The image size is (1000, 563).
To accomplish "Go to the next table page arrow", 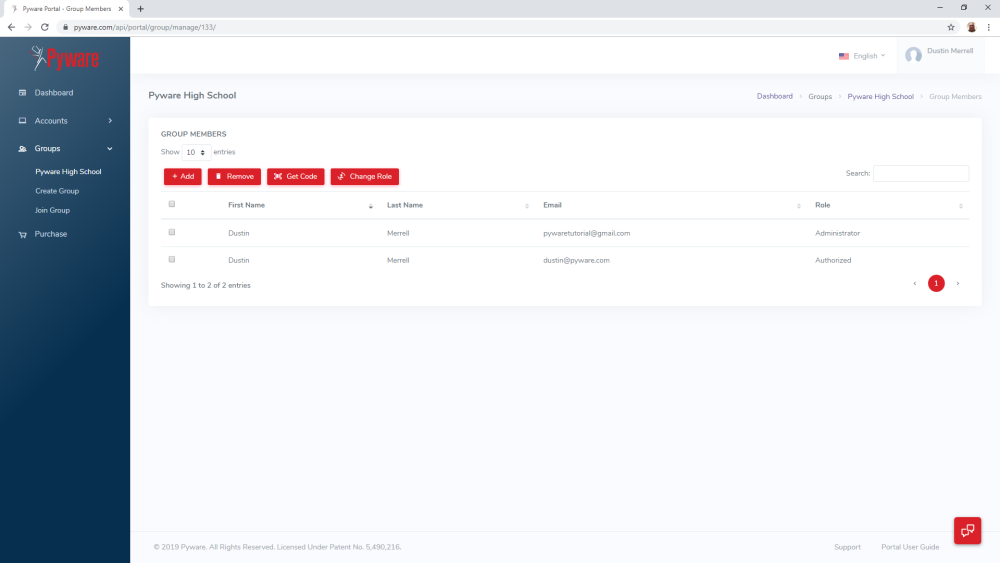I will [x=957, y=283].
